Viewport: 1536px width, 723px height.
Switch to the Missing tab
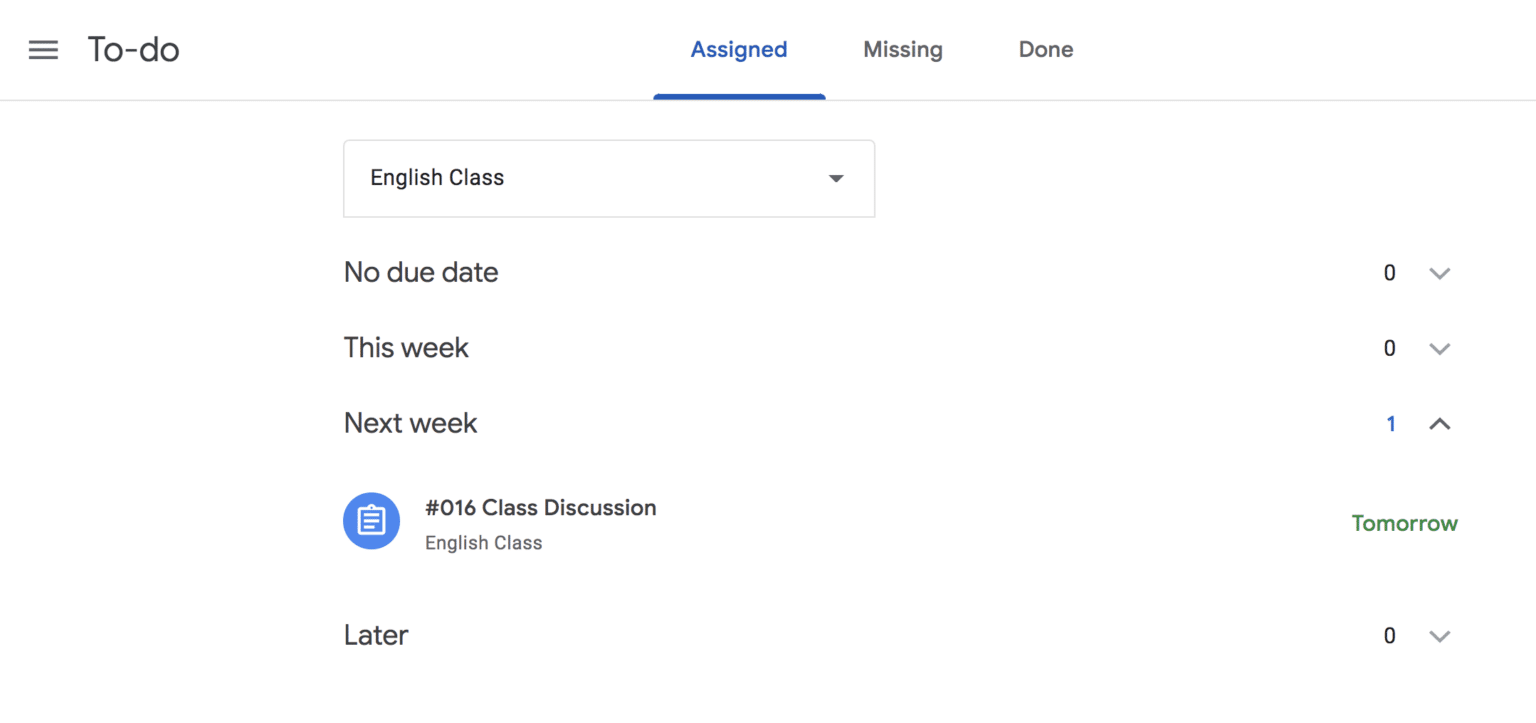click(902, 49)
